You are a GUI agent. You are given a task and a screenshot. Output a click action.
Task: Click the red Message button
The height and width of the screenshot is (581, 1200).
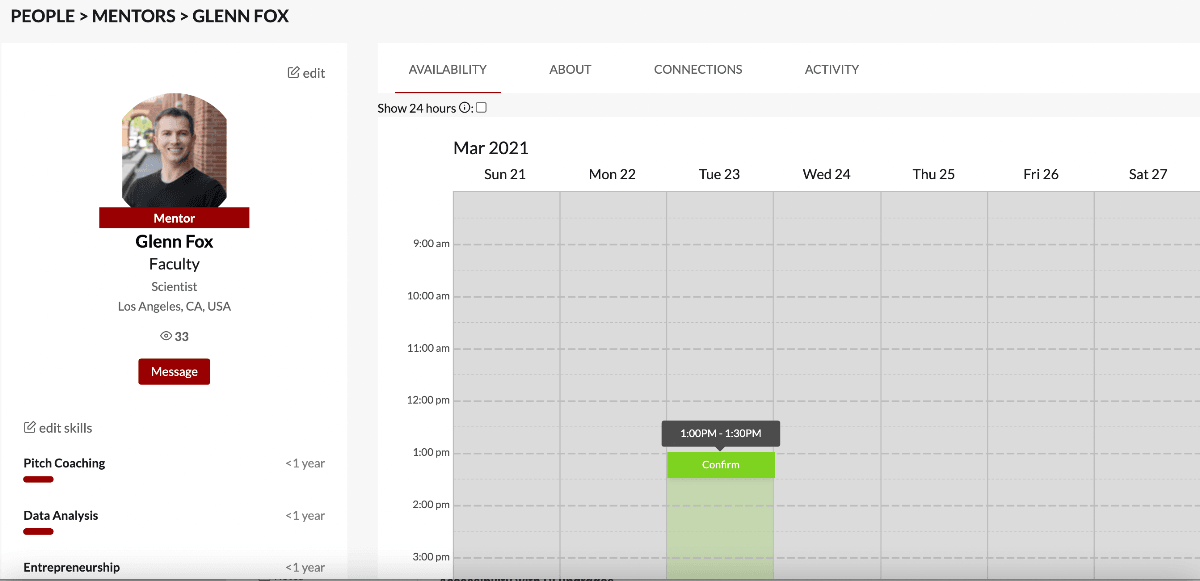coord(174,371)
